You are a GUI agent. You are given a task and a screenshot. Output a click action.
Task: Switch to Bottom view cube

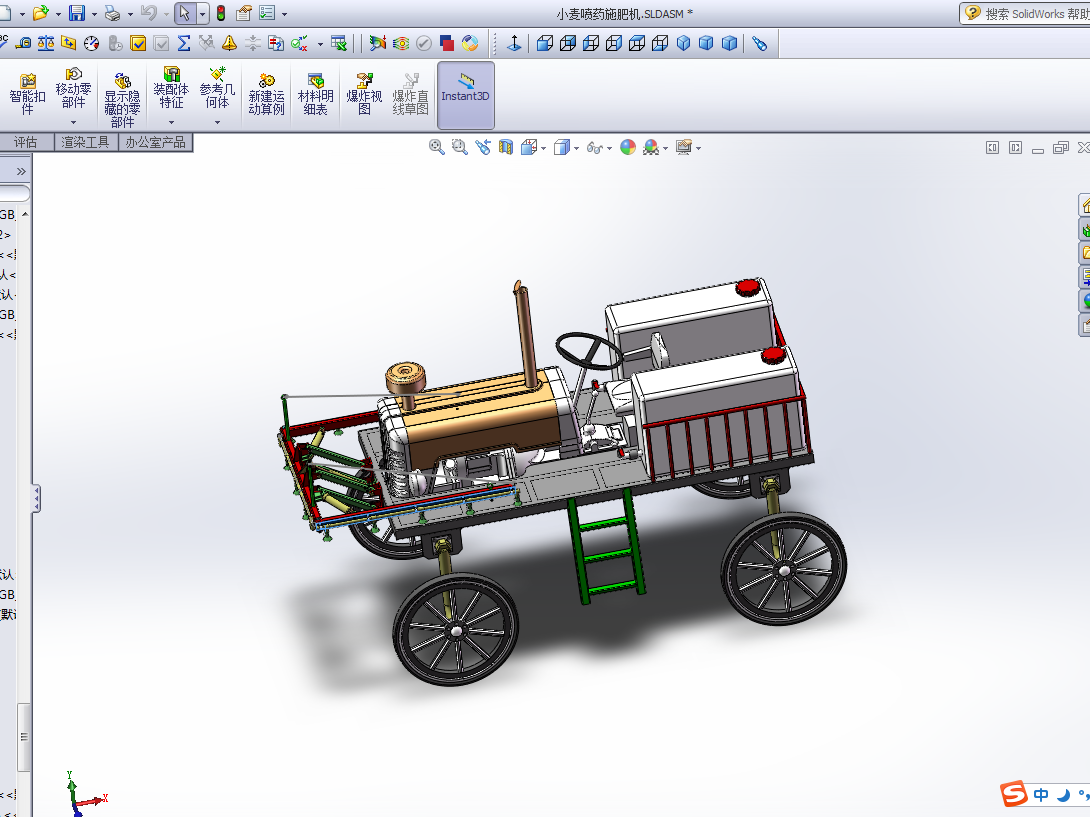[x=660, y=44]
